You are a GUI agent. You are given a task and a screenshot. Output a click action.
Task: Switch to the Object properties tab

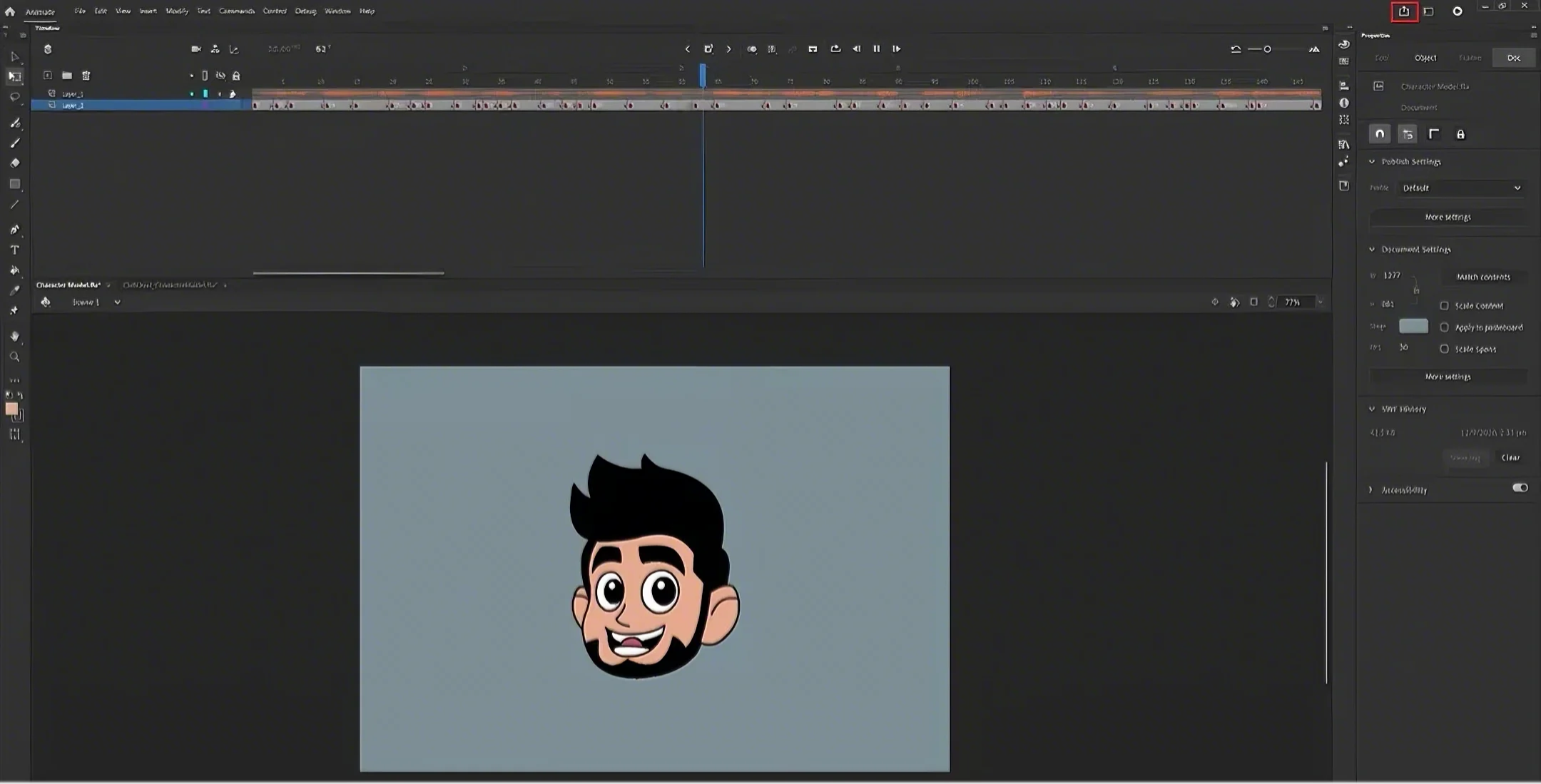coord(1425,58)
